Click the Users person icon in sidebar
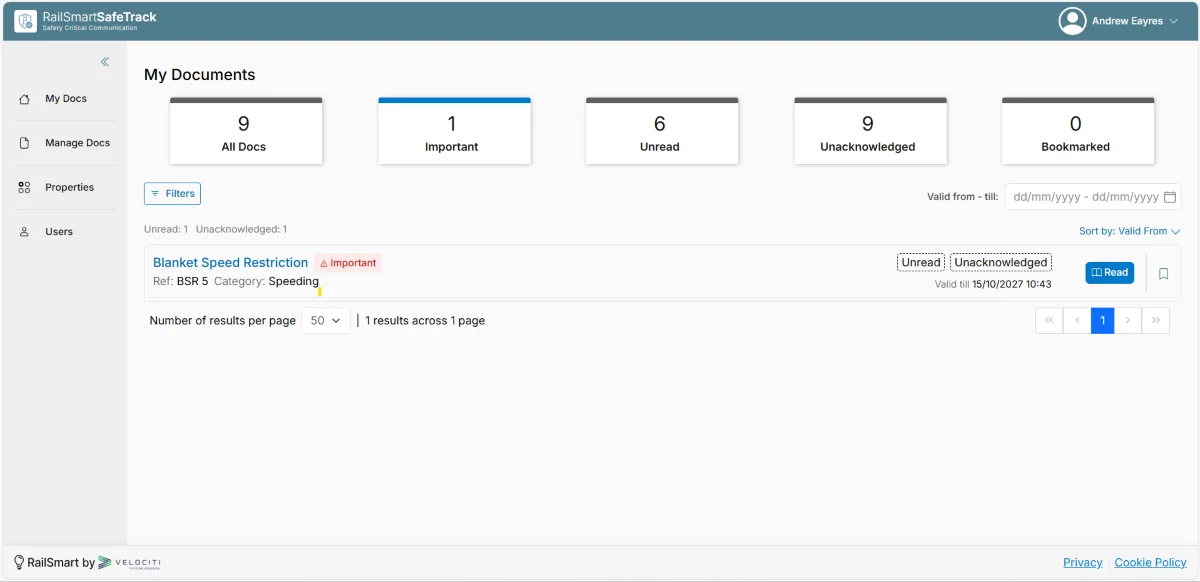The image size is (1200, 582). [23, 231]
